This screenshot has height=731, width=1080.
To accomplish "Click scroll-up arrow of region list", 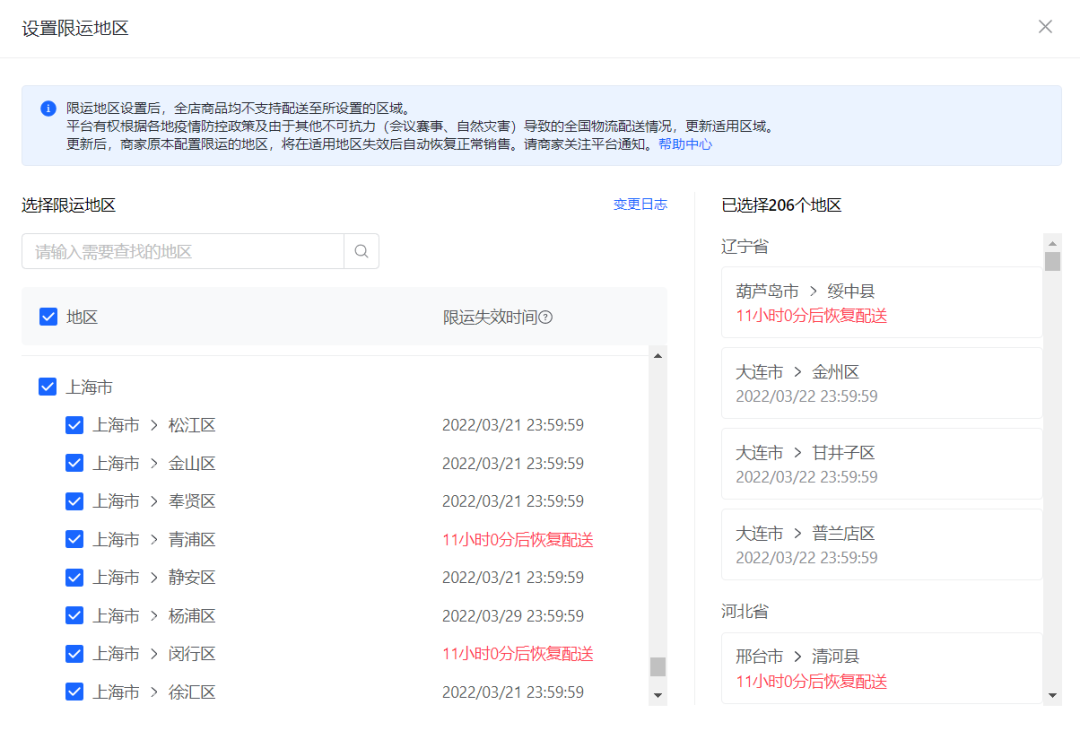I will (657, 355).
